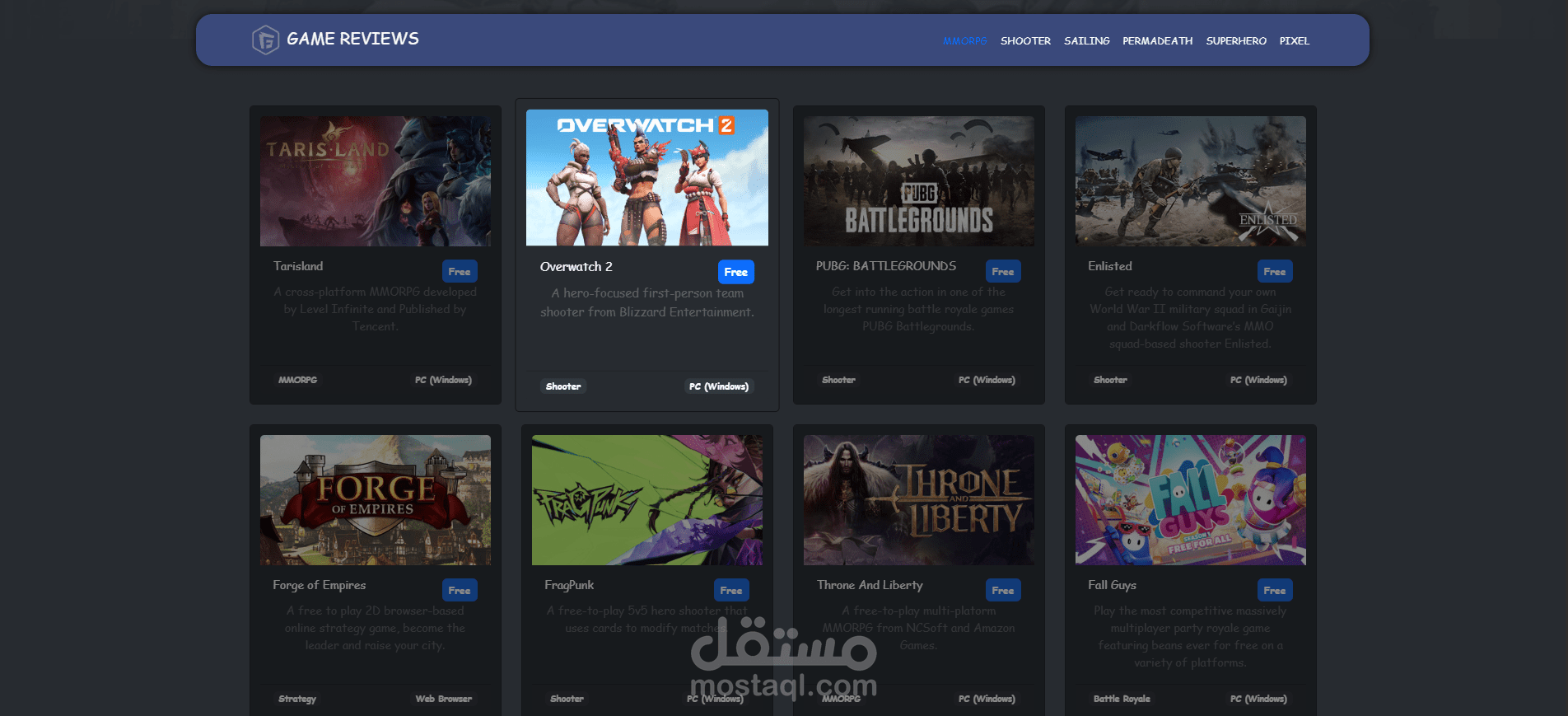Click the PC (Windows) tag on Enlisted
This screenshot has height=716, width=1568.
(x=1258, y=380)
